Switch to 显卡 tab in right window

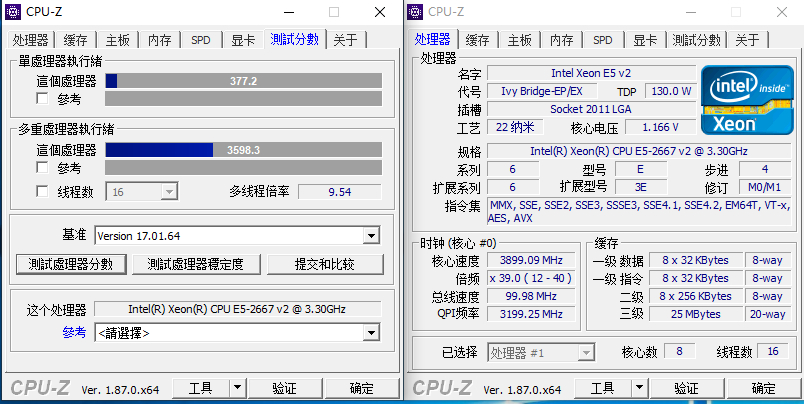(645, 40)
